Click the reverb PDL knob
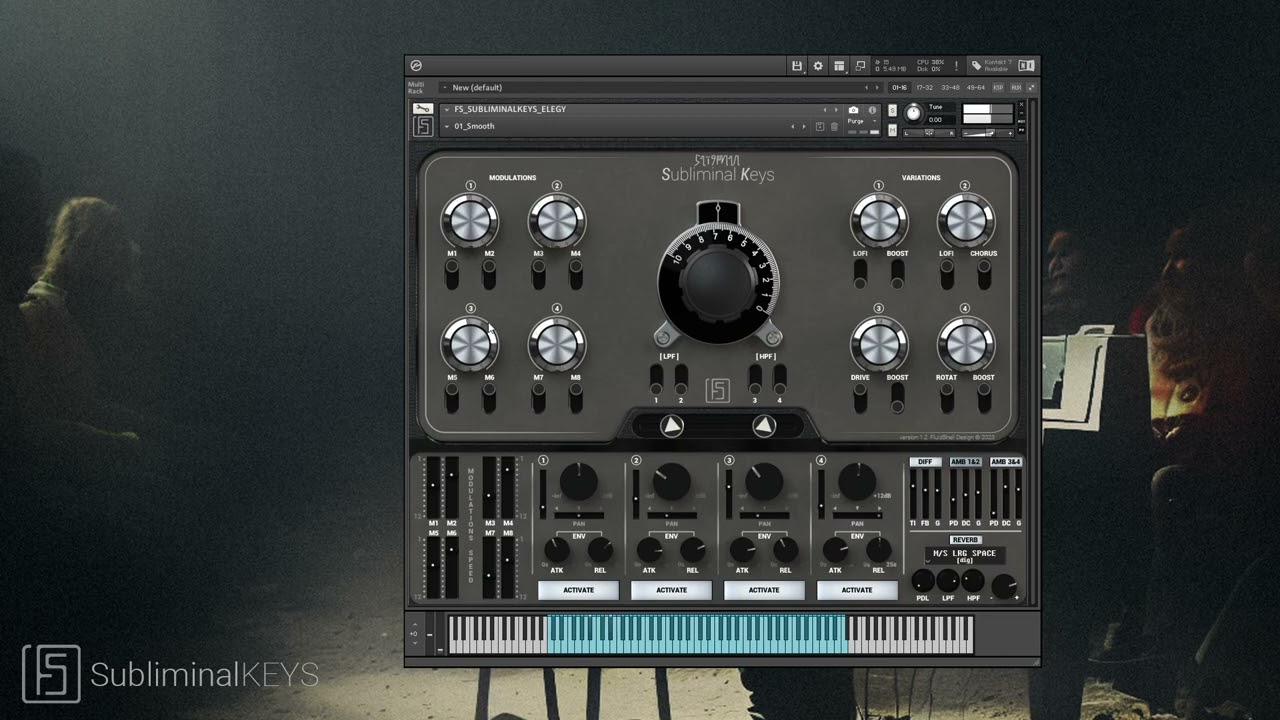Viewport: 1280px width, 720px height. [923, 580]
